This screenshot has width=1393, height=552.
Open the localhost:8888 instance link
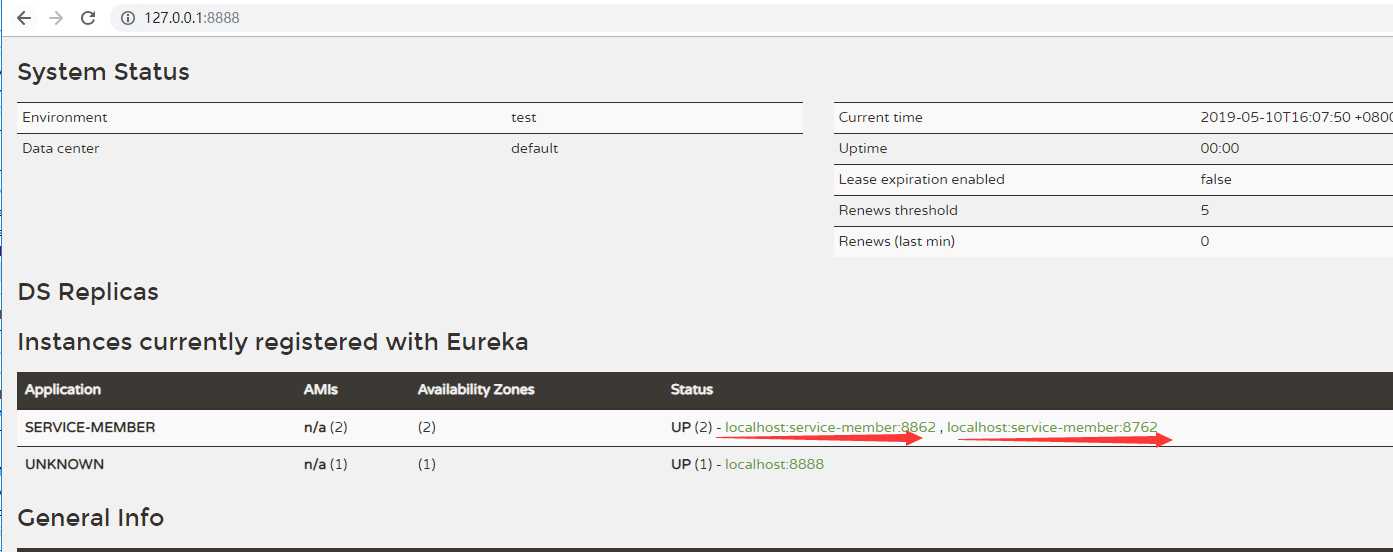pos(774,464)
